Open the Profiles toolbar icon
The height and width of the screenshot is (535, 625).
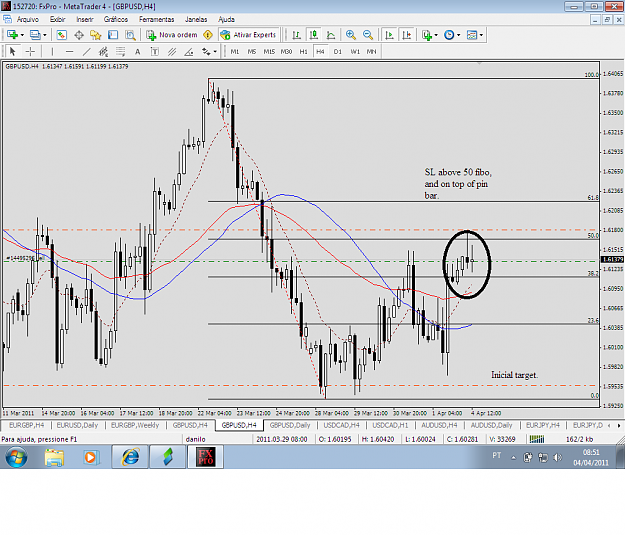coord(35,35)
